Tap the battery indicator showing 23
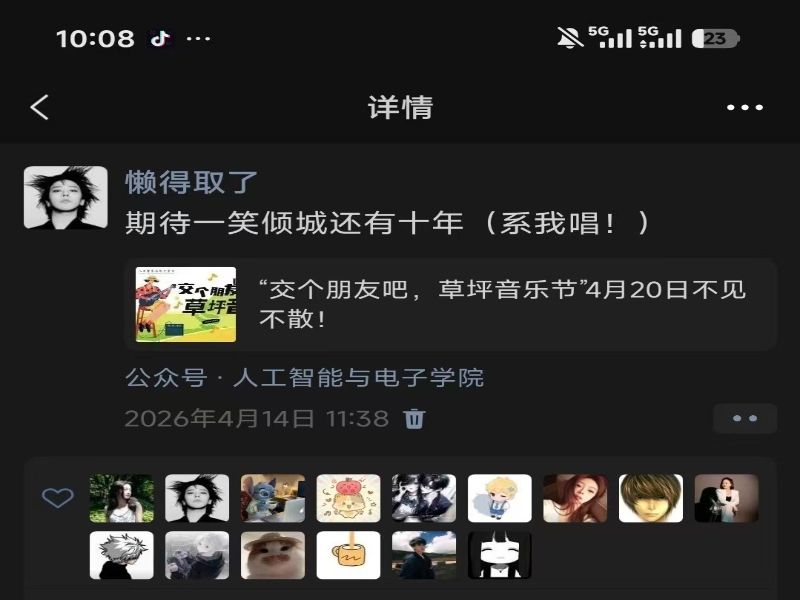800x600 pixels. pyautogui.click(x=715, y=39)
